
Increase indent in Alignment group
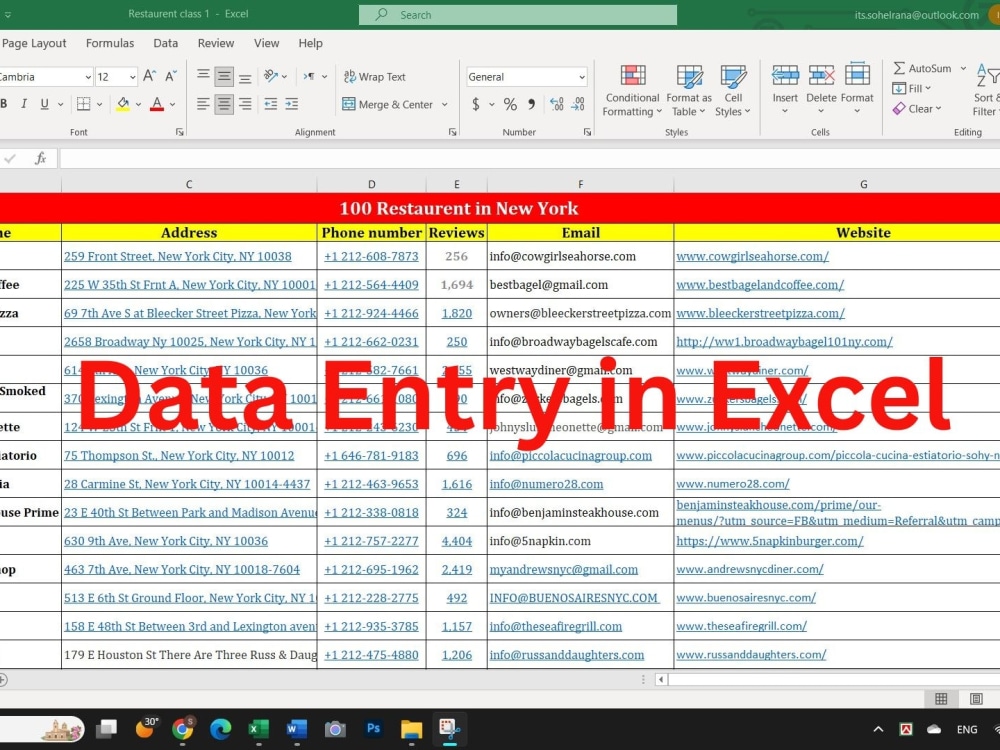[291, 104]
